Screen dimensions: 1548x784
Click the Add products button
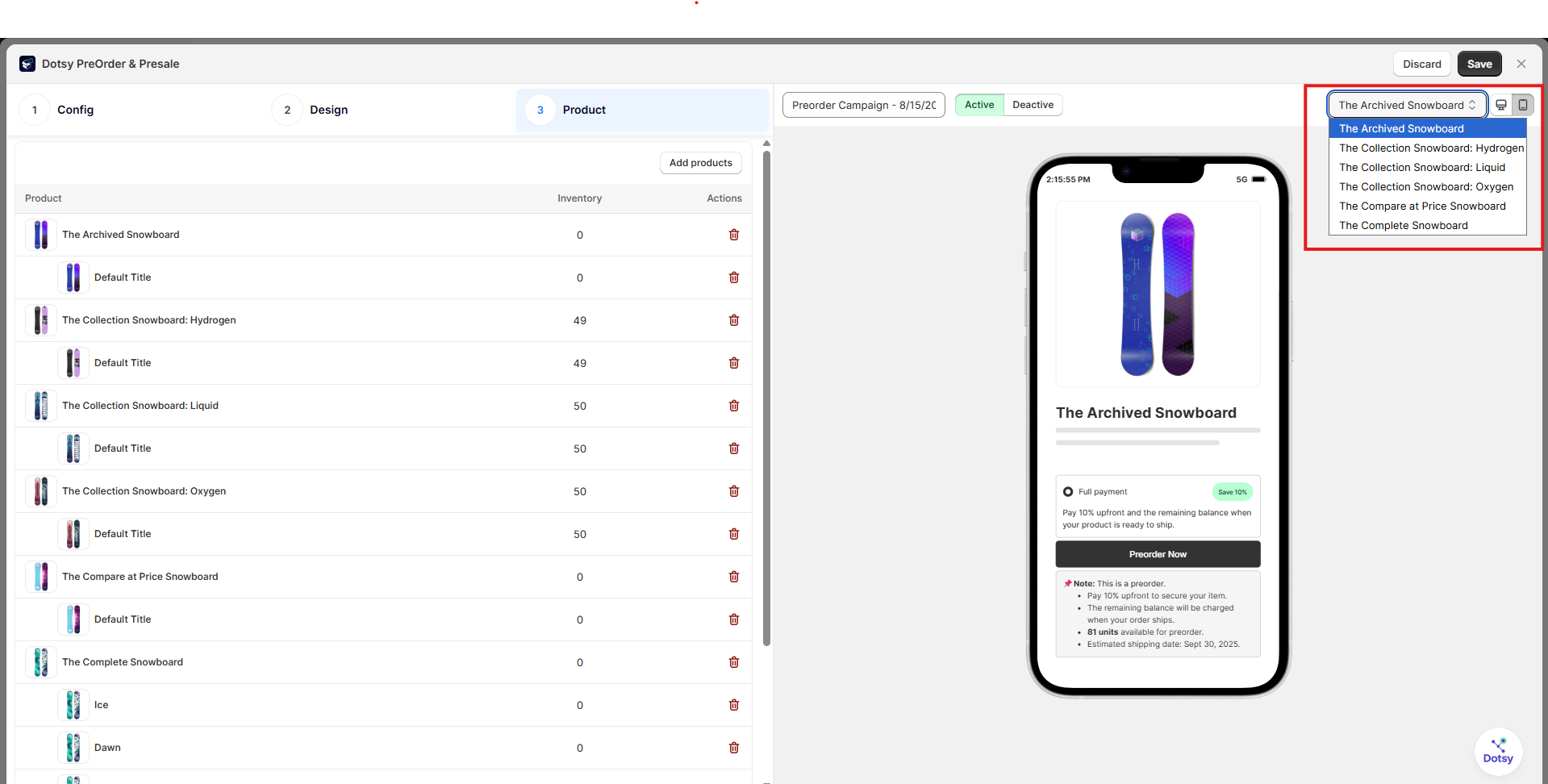point(700,163)
